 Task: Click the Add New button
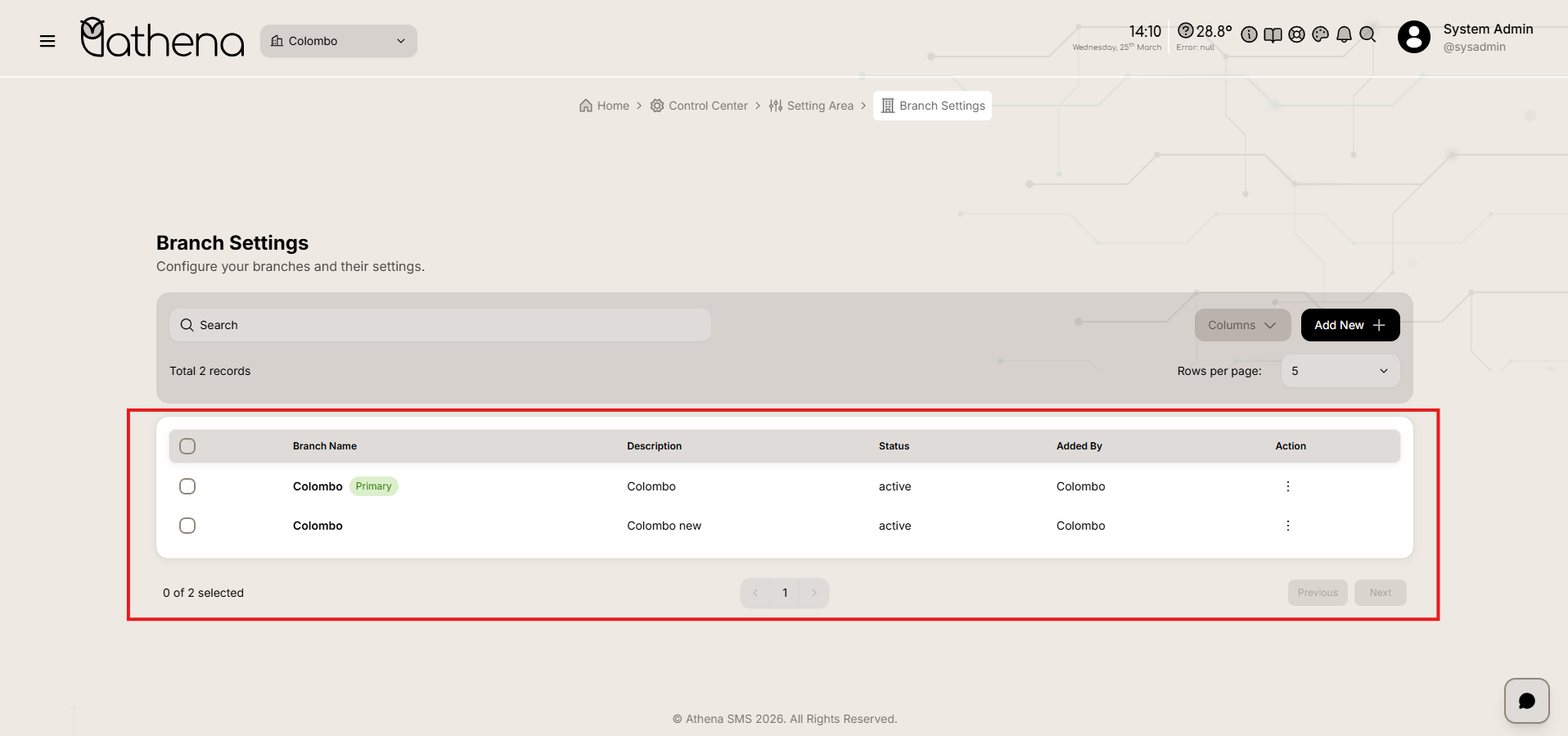click(1349, 325)
